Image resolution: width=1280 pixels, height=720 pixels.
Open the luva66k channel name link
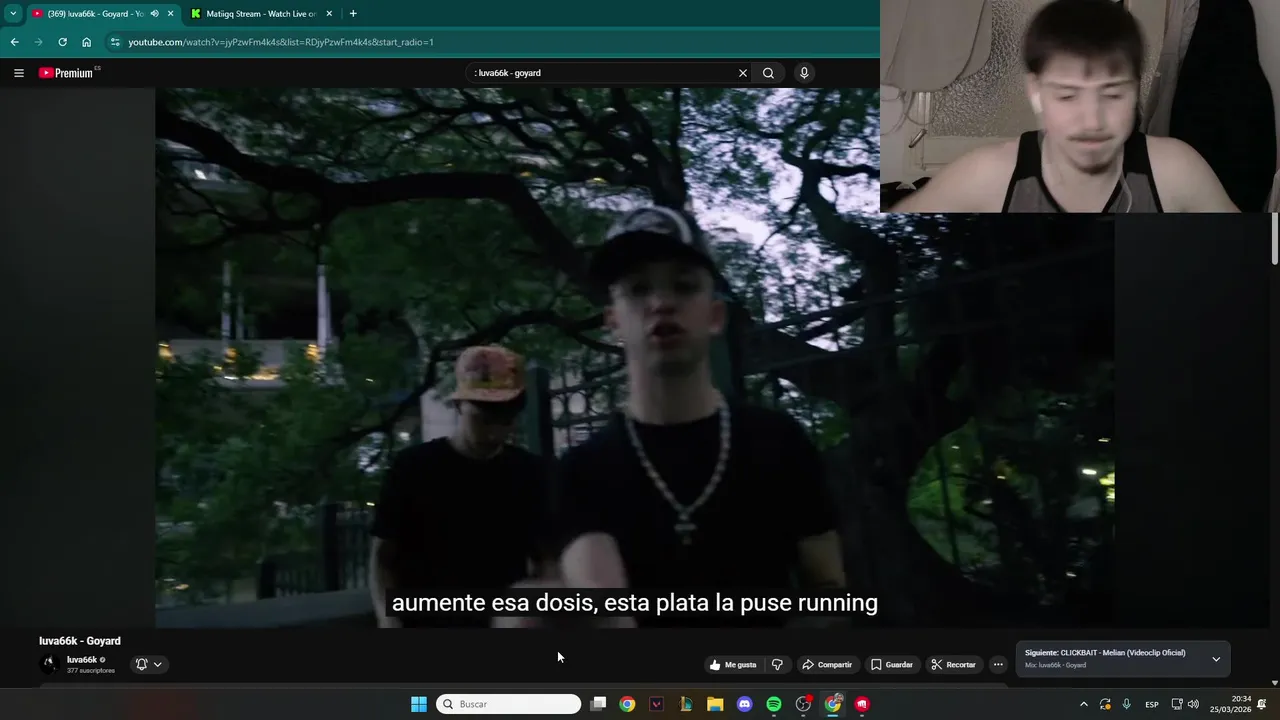click(82, 660)
